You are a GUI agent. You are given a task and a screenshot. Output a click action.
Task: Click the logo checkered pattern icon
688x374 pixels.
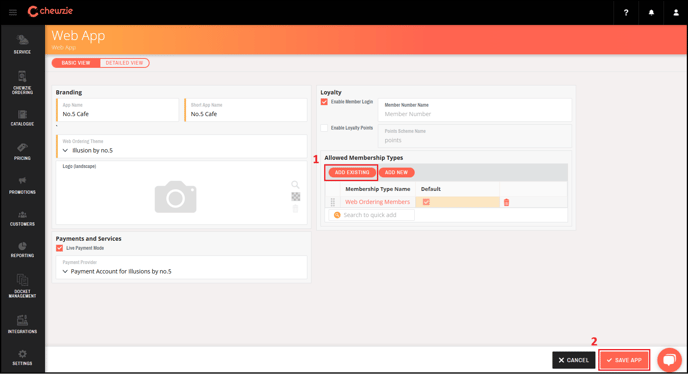click(296, 197)
